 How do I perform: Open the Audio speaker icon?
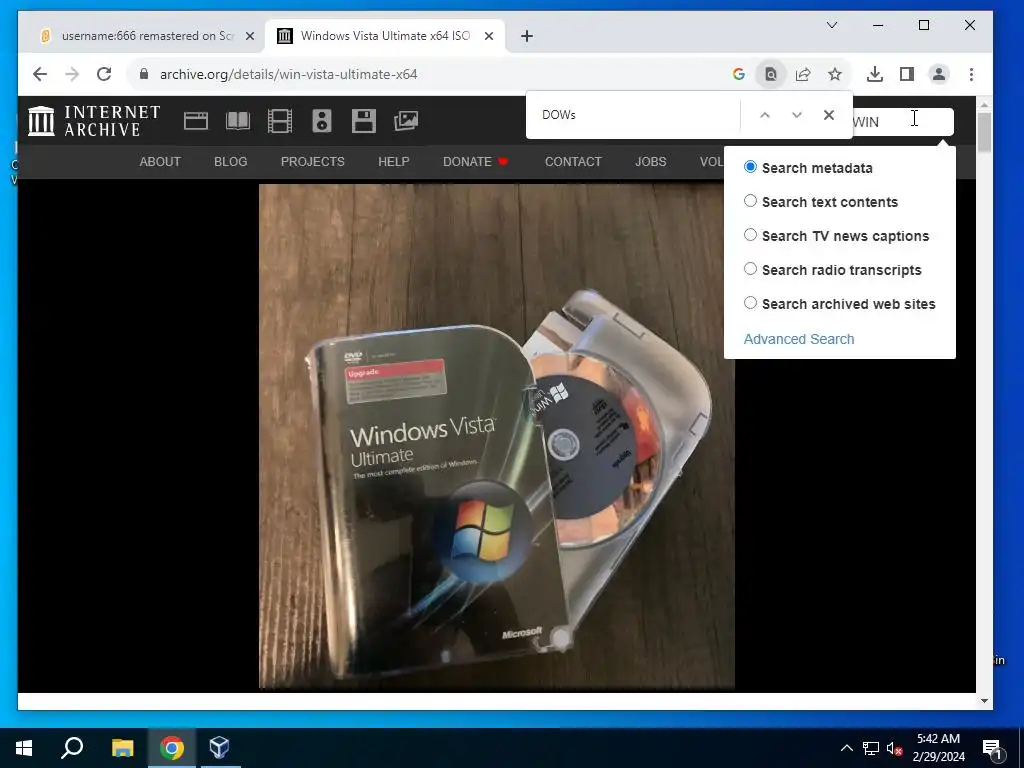(322, 121)
